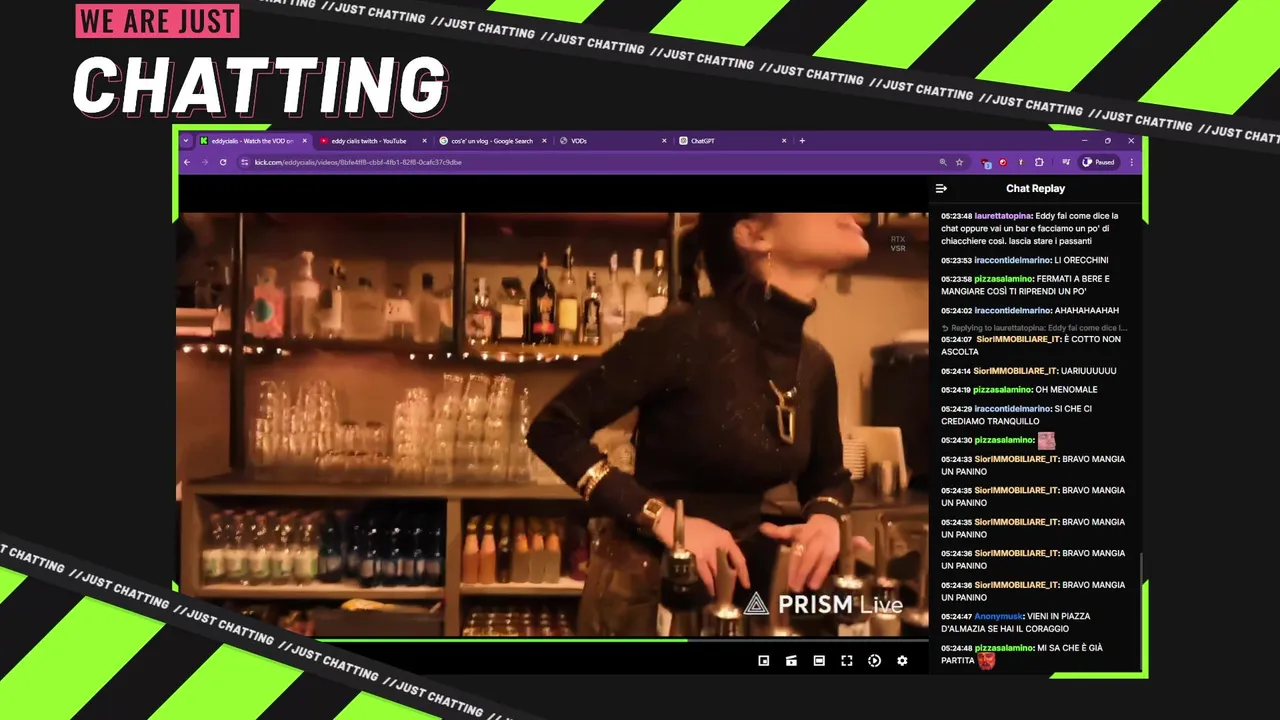Viewport: 1280px width, 720px height.
Task: Go forward in the browser
Action: (204, 162)
